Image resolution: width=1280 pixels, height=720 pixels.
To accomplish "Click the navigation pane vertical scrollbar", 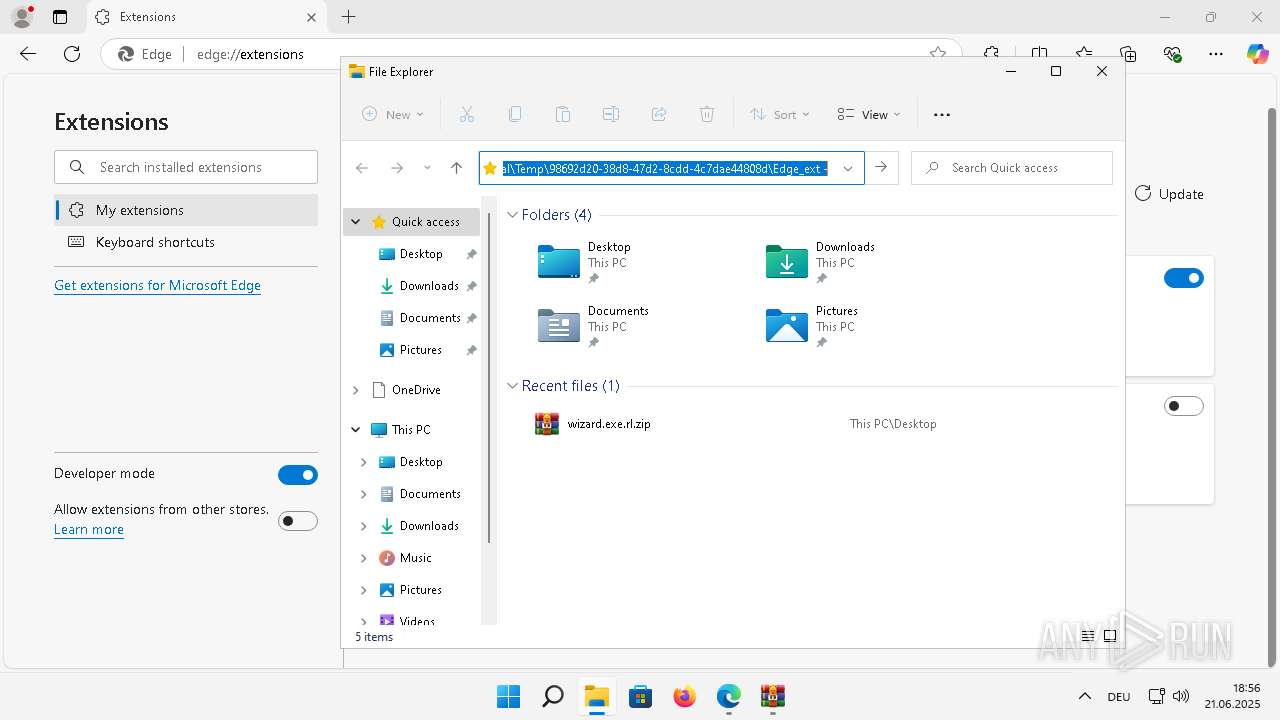I will (x=489, y=380).
